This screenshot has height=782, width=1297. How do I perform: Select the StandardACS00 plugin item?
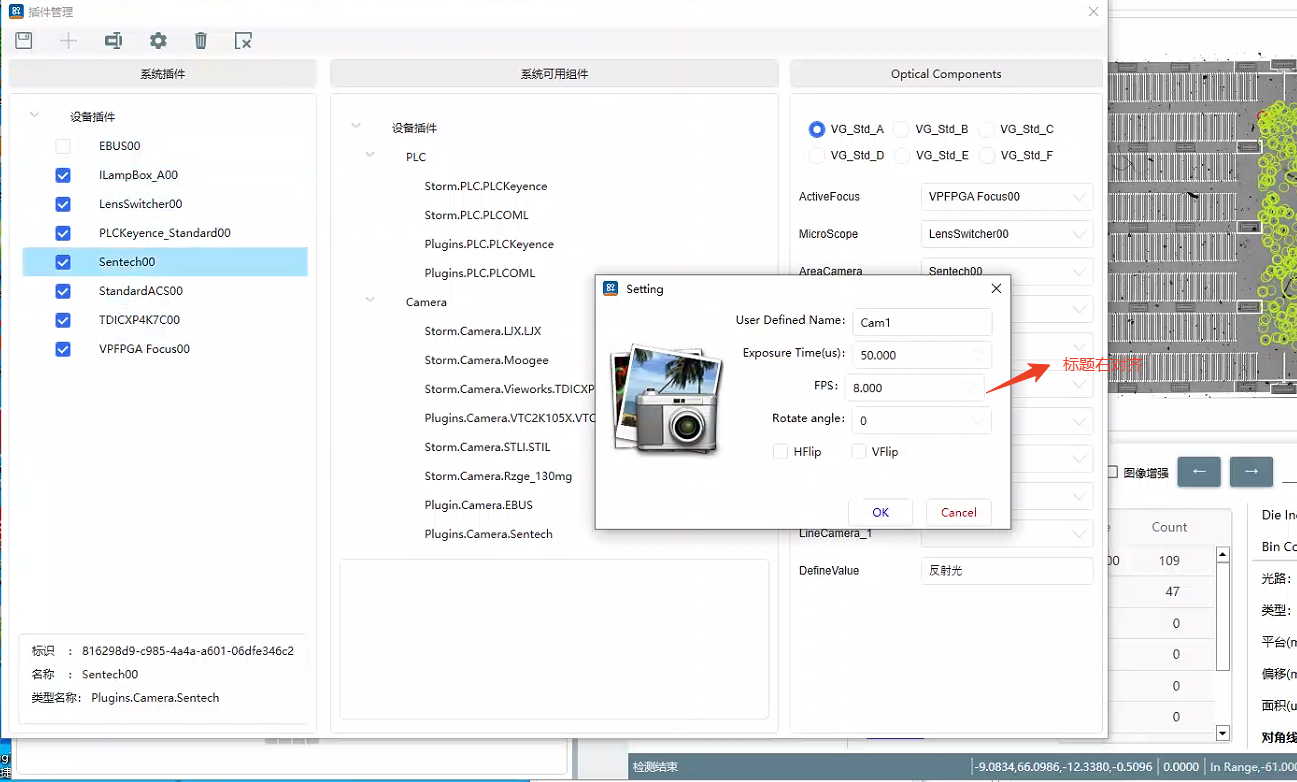[x=140, y=291]
